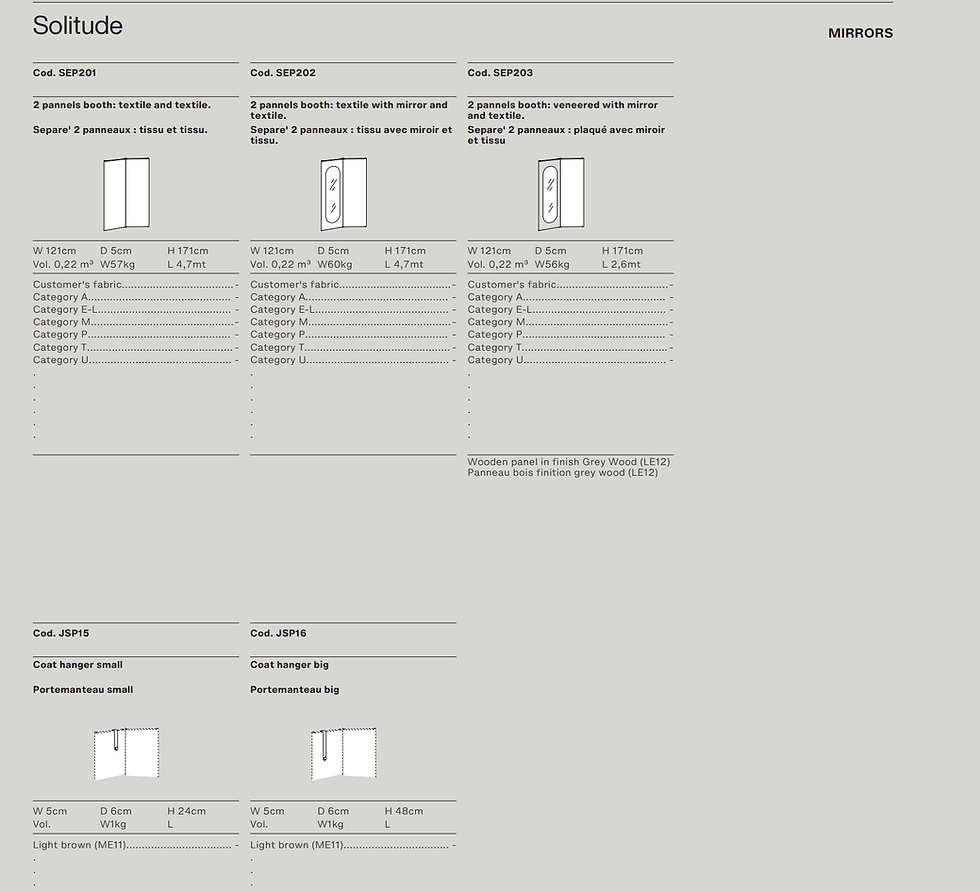This screenshot has height=891, width=980.
Task: Click the JSP16 big coat hanger drawing
Action: click(344, 754)
